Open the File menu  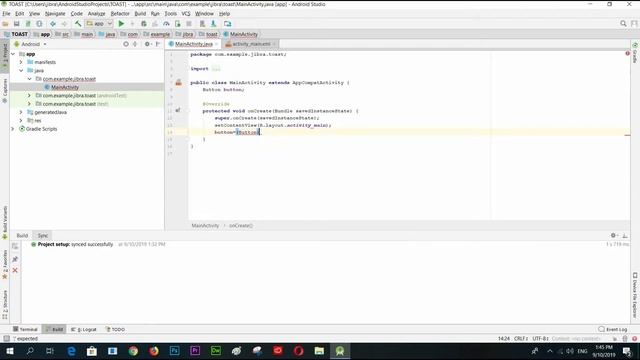pyautogui.click(x=6, y=13)
